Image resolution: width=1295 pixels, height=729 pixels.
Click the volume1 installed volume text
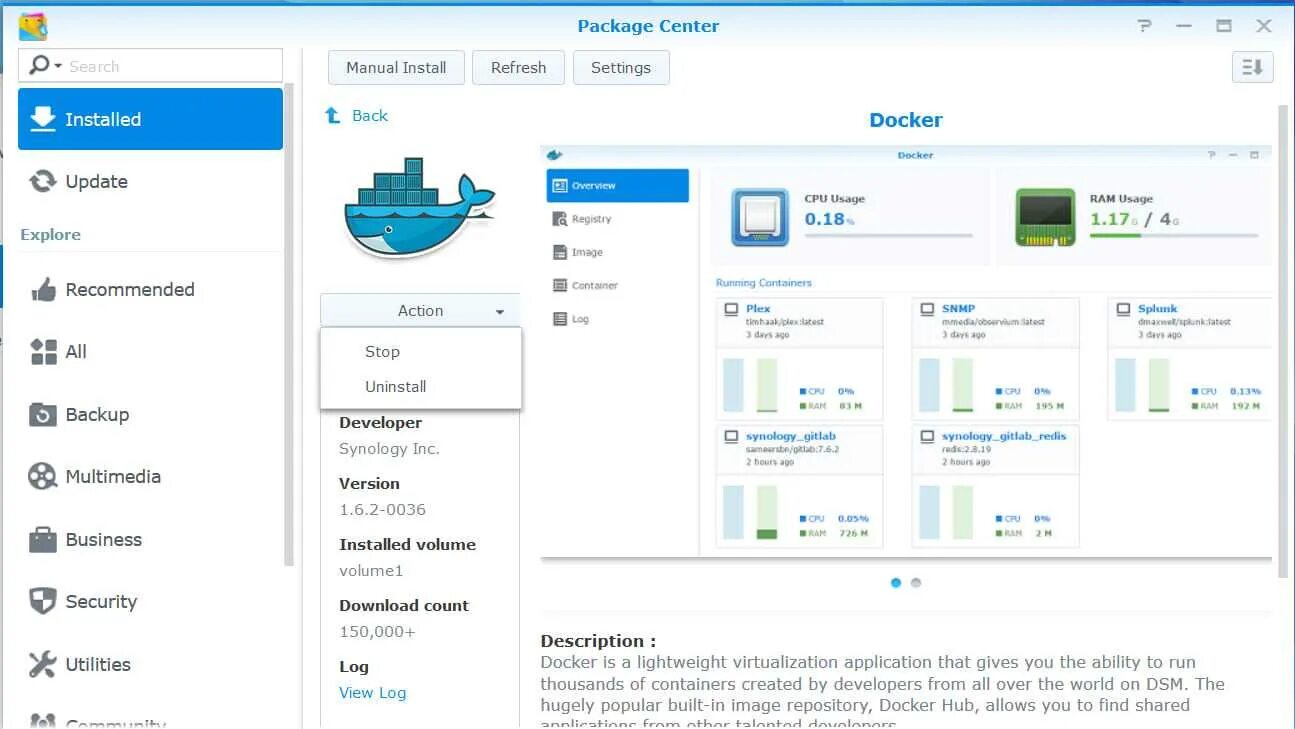pos(371,570)
